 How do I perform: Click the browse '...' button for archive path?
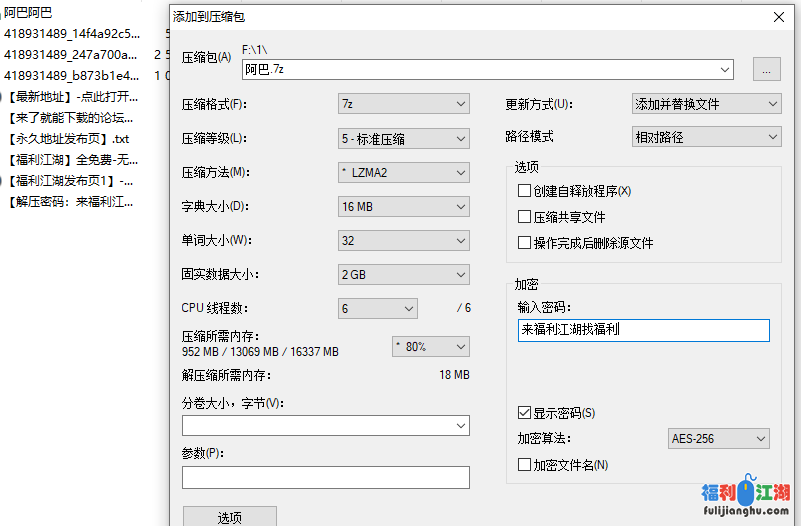click(x=766, y=69)
